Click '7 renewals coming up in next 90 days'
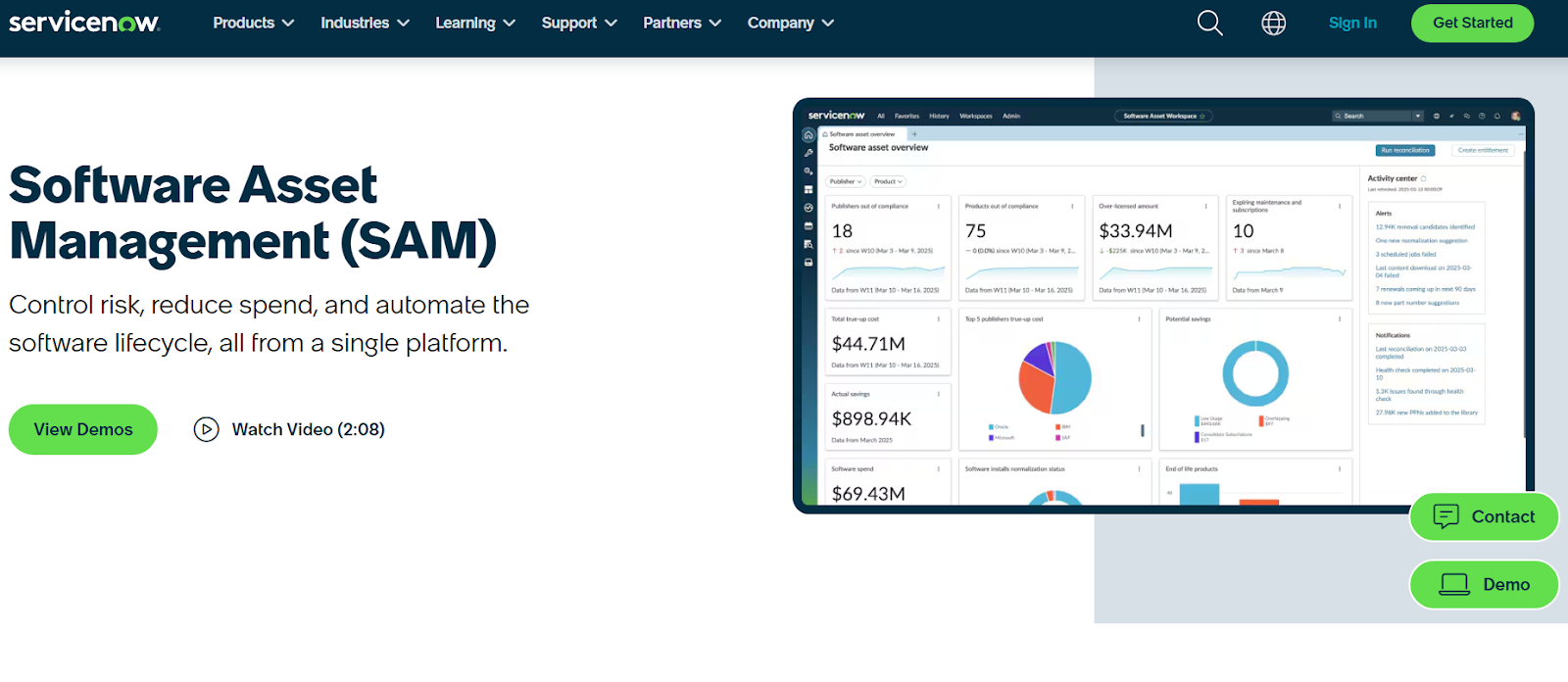 (1425, 289)
